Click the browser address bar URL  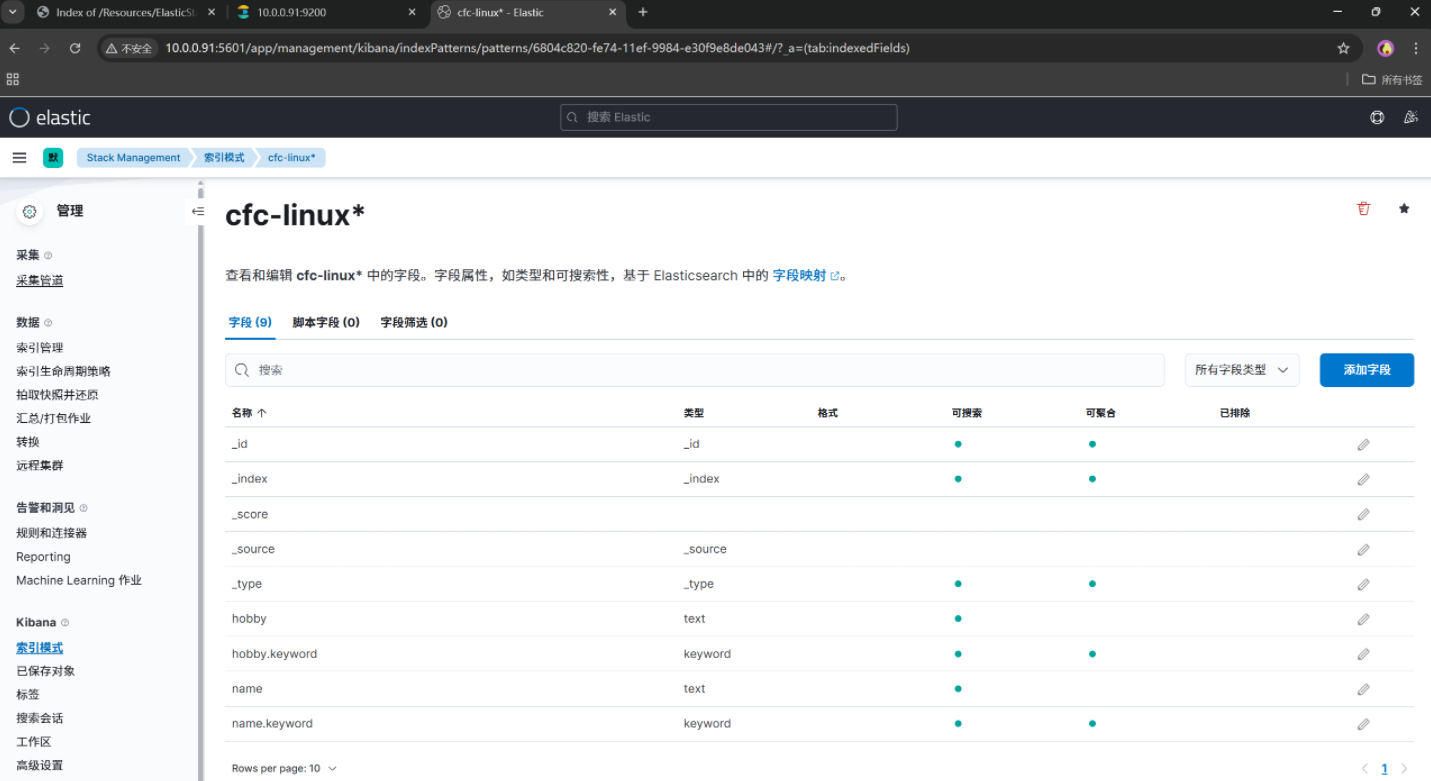537,48
